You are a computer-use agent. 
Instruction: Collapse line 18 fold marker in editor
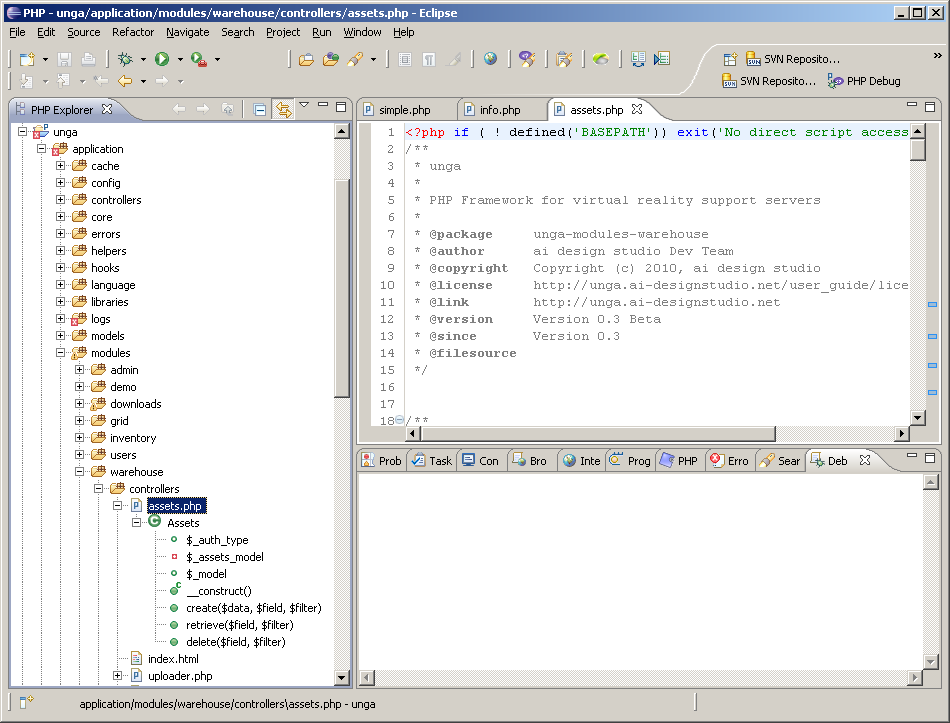pyautogui.click(x=400, y=420)
